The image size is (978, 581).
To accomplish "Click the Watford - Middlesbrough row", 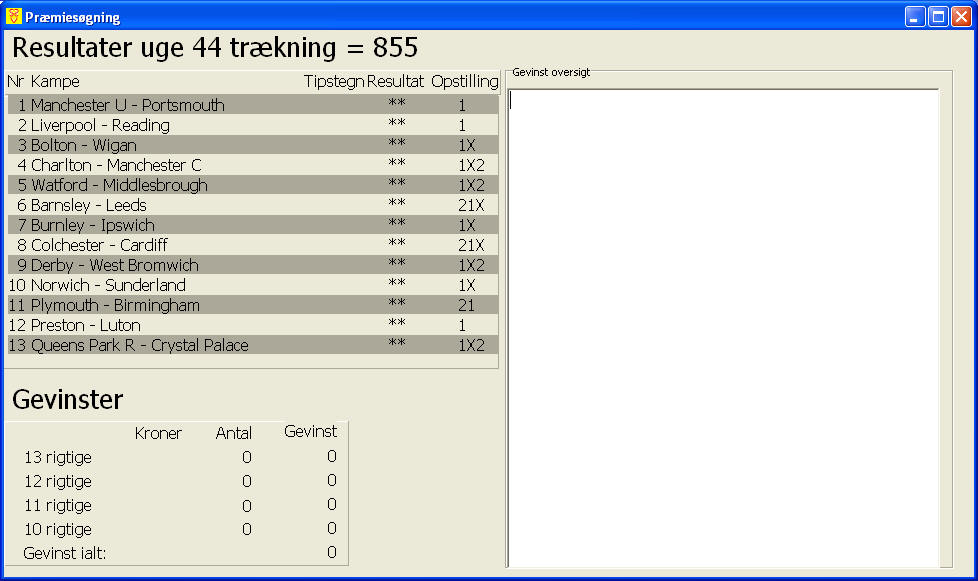I will (x=253, y=185).
